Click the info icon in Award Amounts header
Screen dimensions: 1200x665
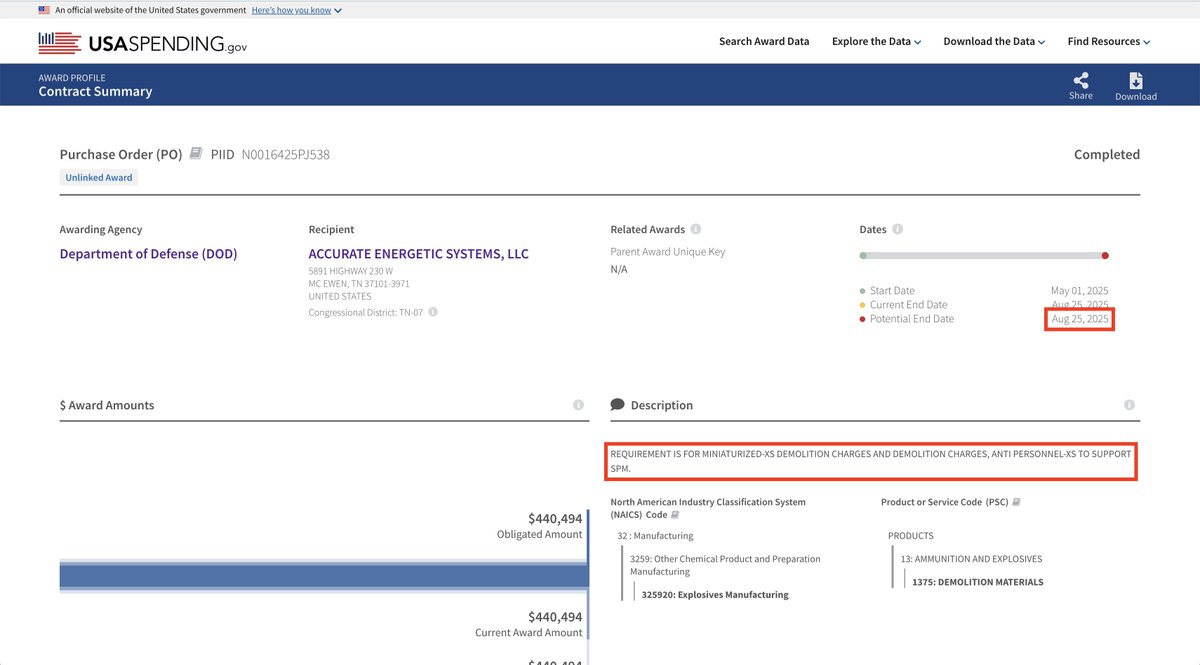[578, 405]
